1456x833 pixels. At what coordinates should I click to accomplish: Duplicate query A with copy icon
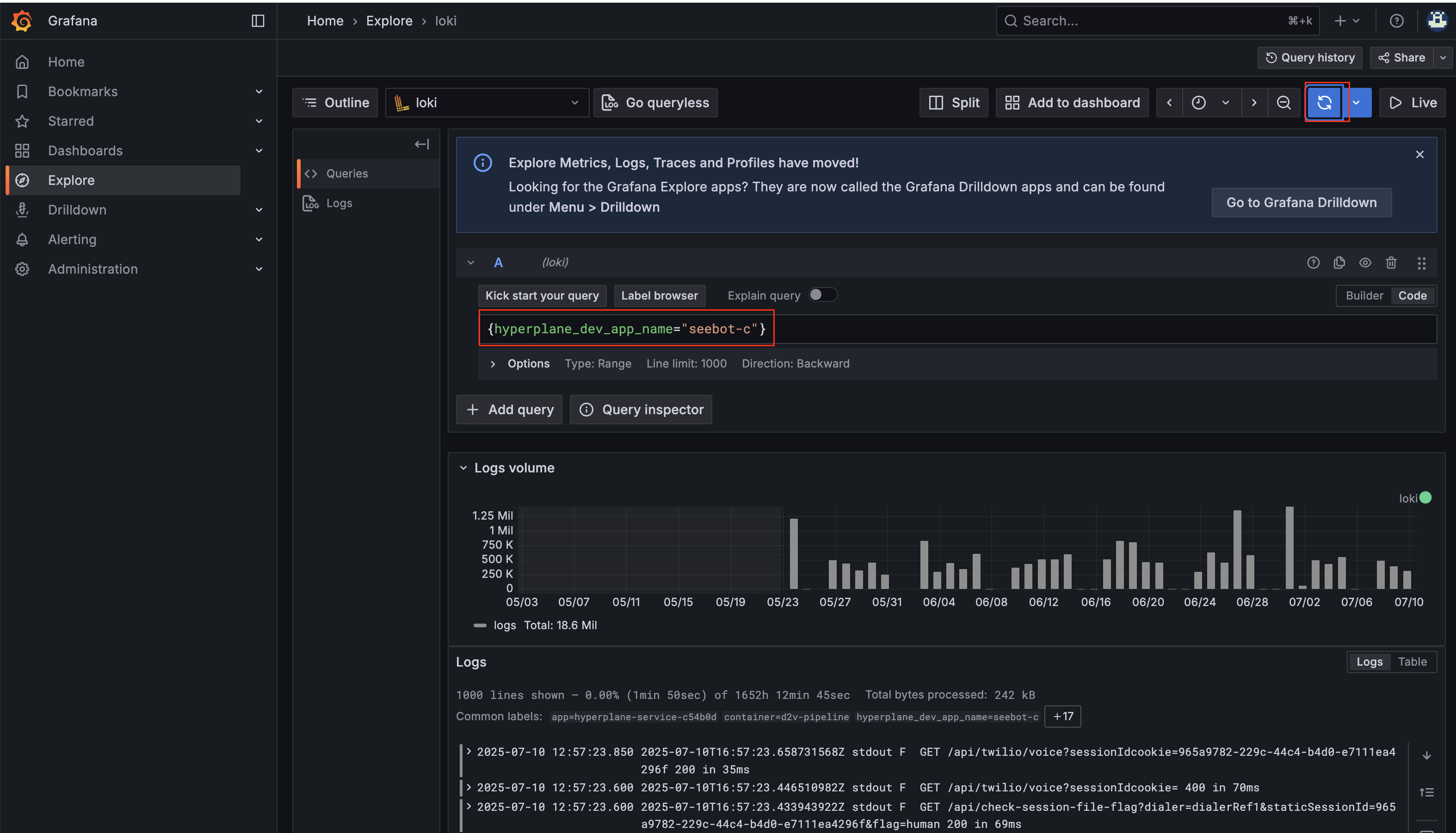click(x=1339, y=263)
